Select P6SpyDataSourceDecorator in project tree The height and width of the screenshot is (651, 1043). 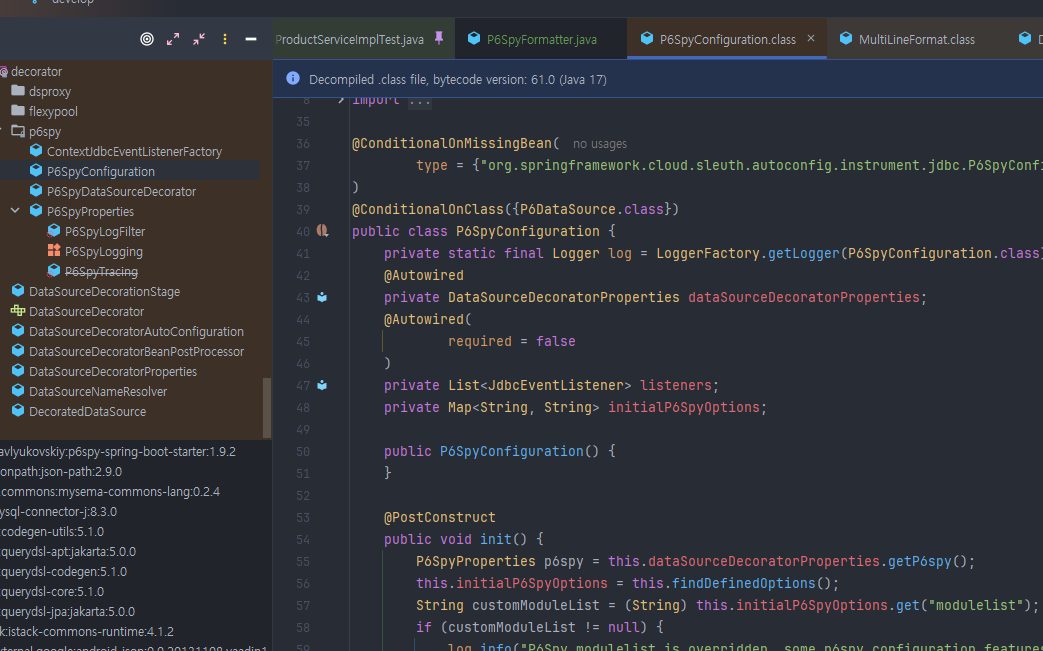point(121,191)
